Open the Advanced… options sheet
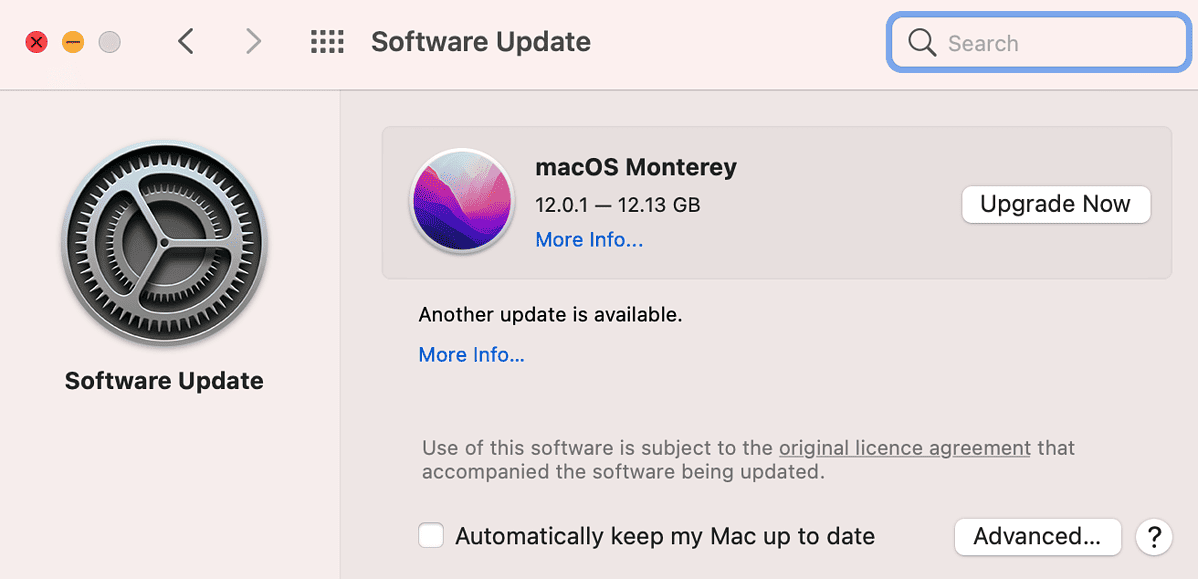 1037,537
